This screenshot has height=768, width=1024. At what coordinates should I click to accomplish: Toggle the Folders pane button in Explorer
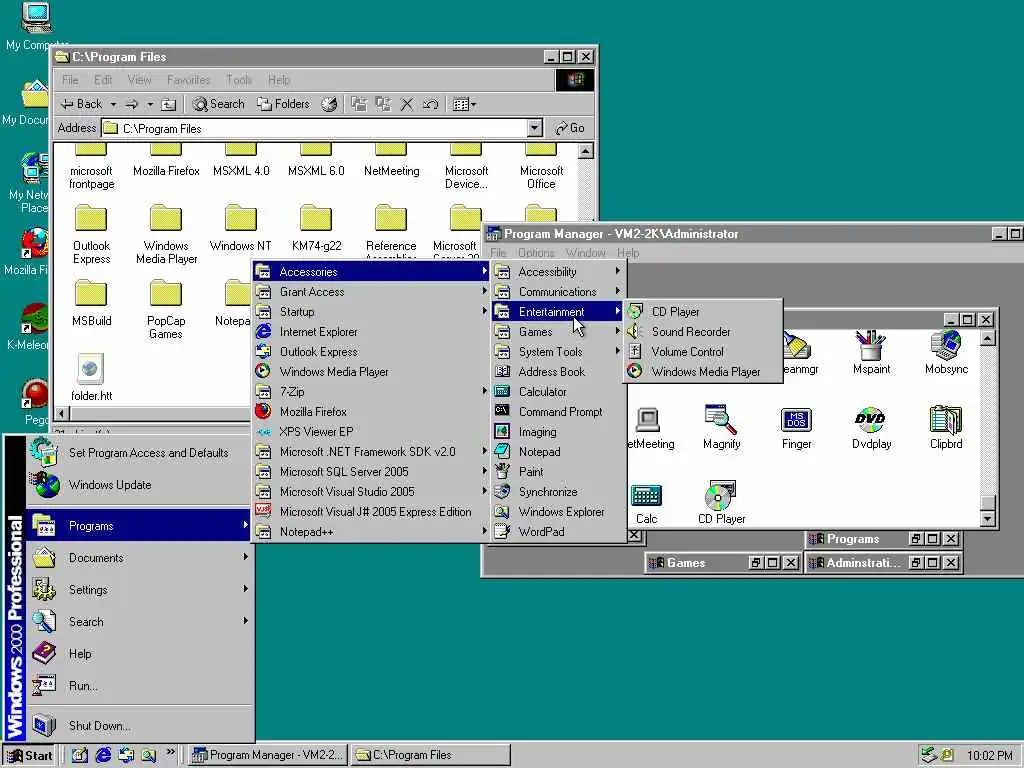283,104
